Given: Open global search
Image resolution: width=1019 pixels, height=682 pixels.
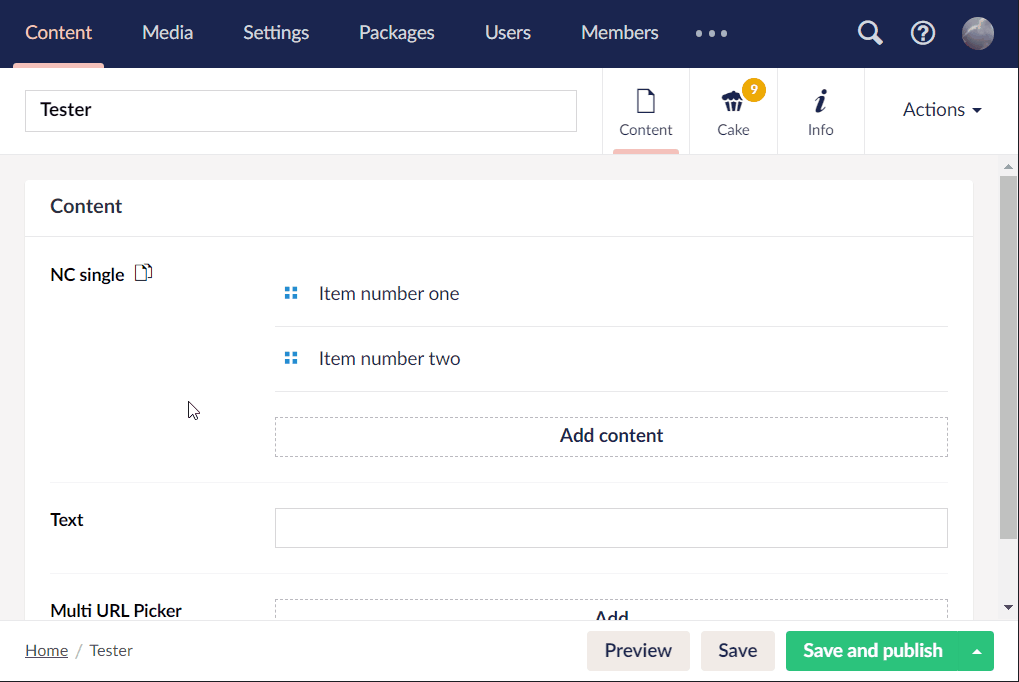Looking at the screenshot, I should click(x=869, y=32).
